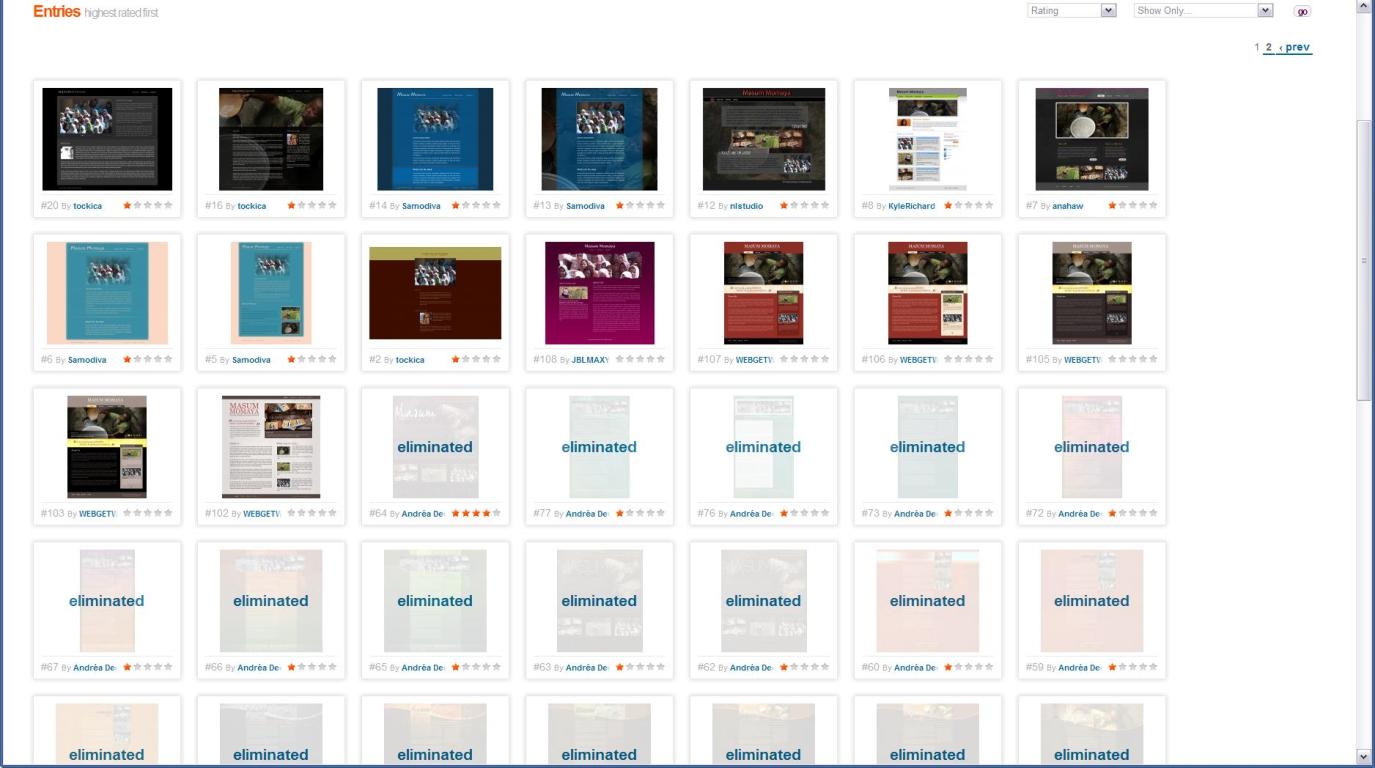
Task: Click the stars beside entry #6
Action: pyautogui.click(x=148, y=359)
